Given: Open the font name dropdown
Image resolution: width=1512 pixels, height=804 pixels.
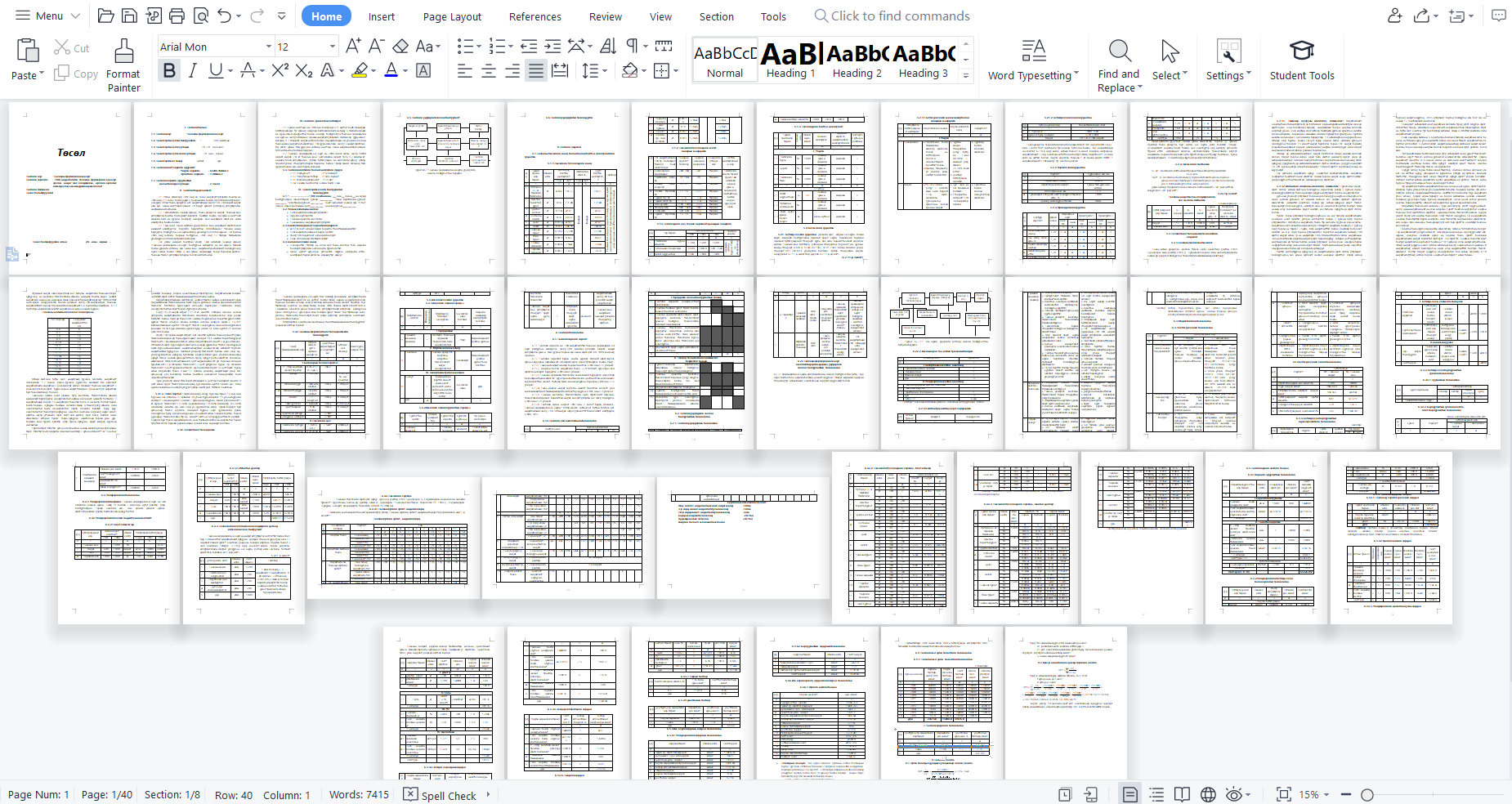Looking at the screenshot, I should tap(268, 47).
